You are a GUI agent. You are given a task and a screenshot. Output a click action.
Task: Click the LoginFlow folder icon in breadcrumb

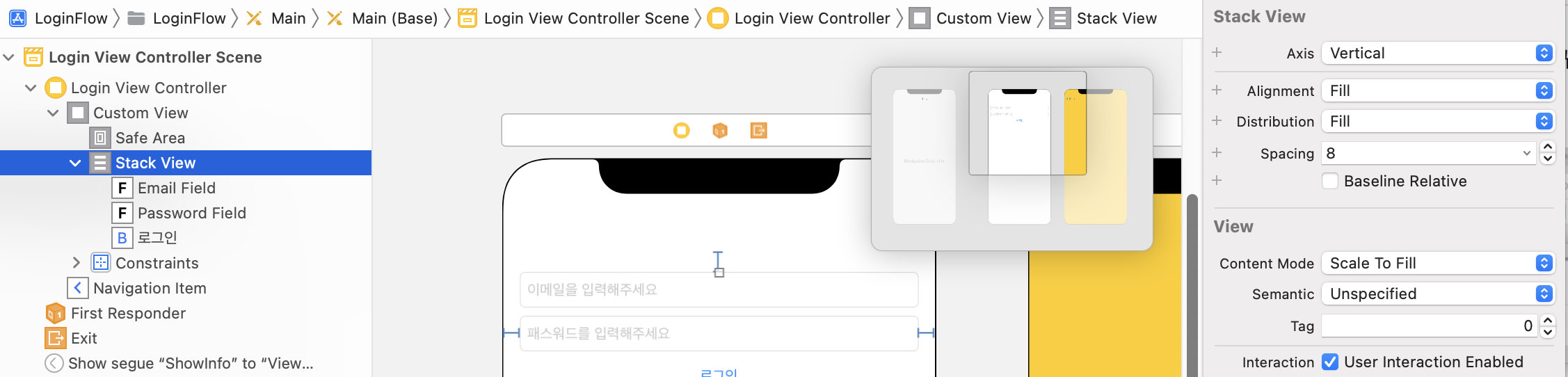136,18
